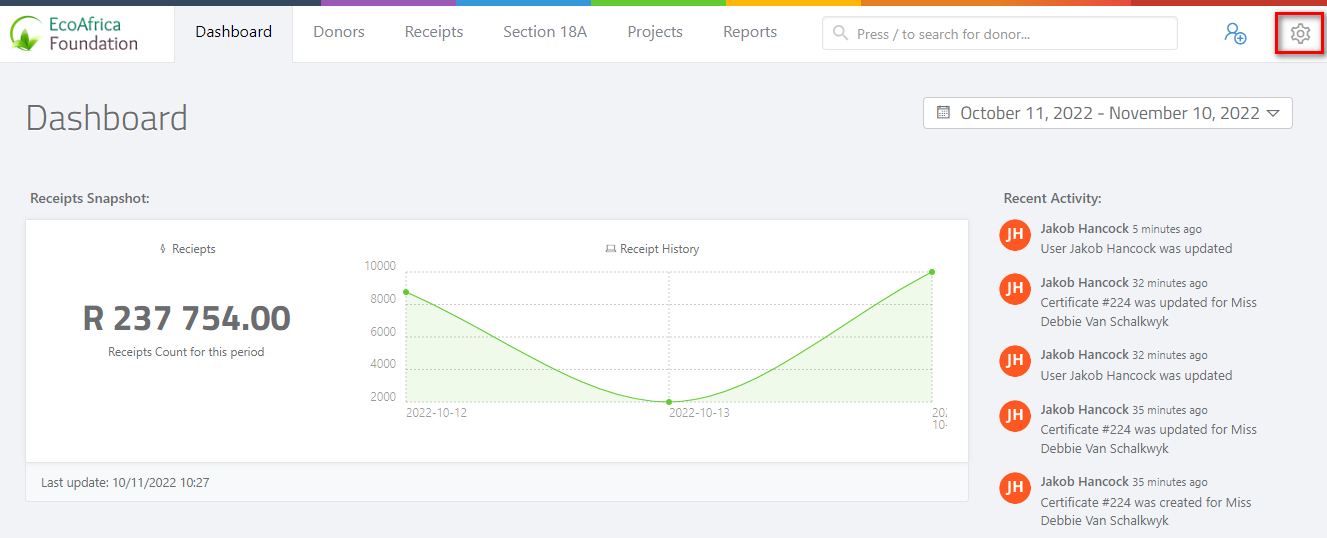Open the Section 18A tab
This screenshot has width=1327, height=538.
pyautogui.click(x=545, y=32)
